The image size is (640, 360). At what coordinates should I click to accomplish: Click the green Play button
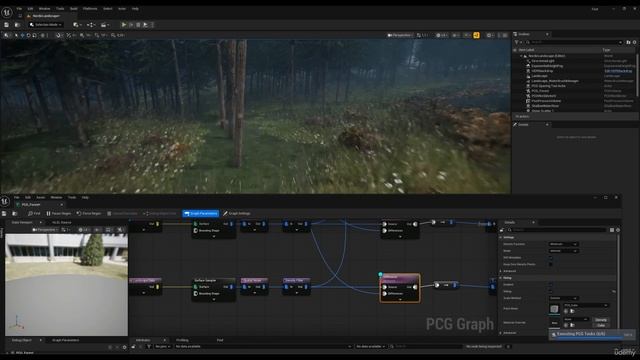click(x=124, y=25)
